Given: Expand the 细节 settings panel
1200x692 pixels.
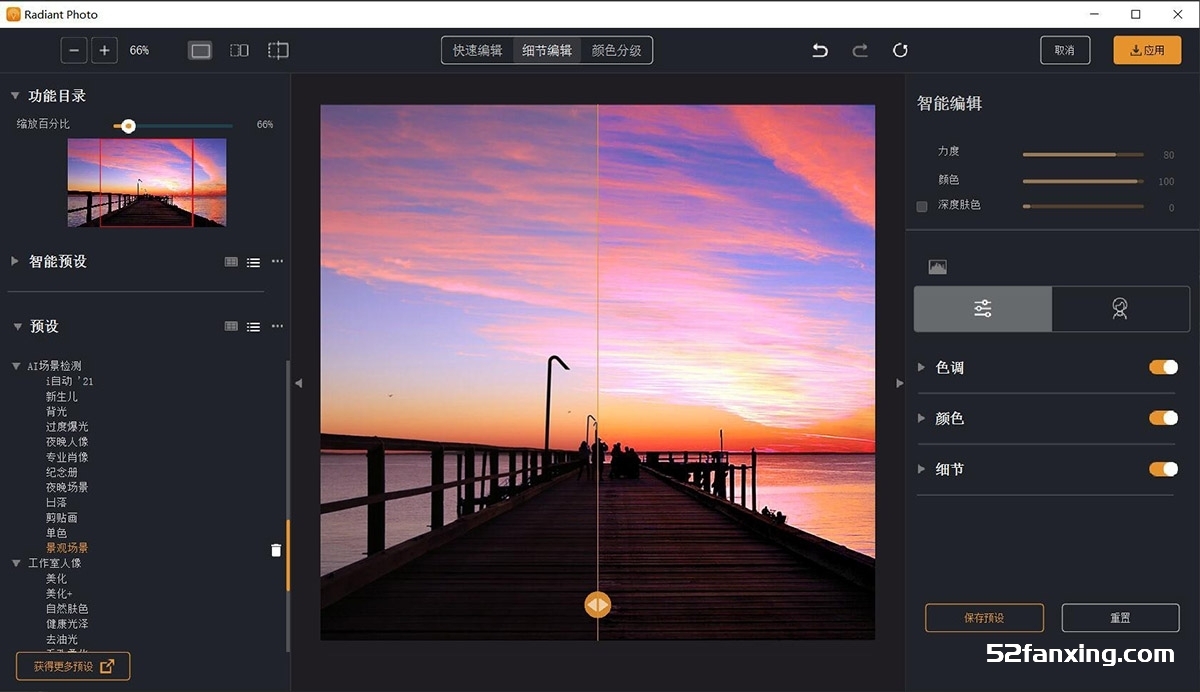Looking at the screenshot, I should pos(922,469).
